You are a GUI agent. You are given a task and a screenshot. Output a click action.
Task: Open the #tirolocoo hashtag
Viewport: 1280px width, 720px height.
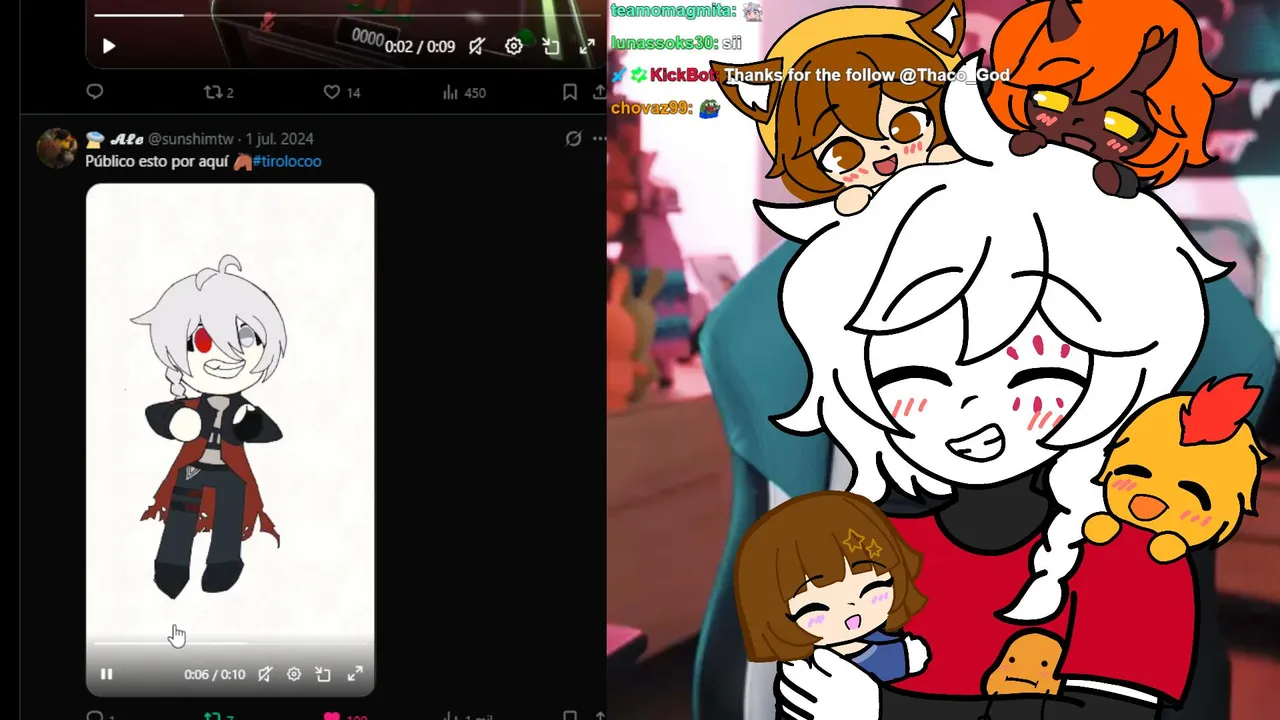click(287, 161)
